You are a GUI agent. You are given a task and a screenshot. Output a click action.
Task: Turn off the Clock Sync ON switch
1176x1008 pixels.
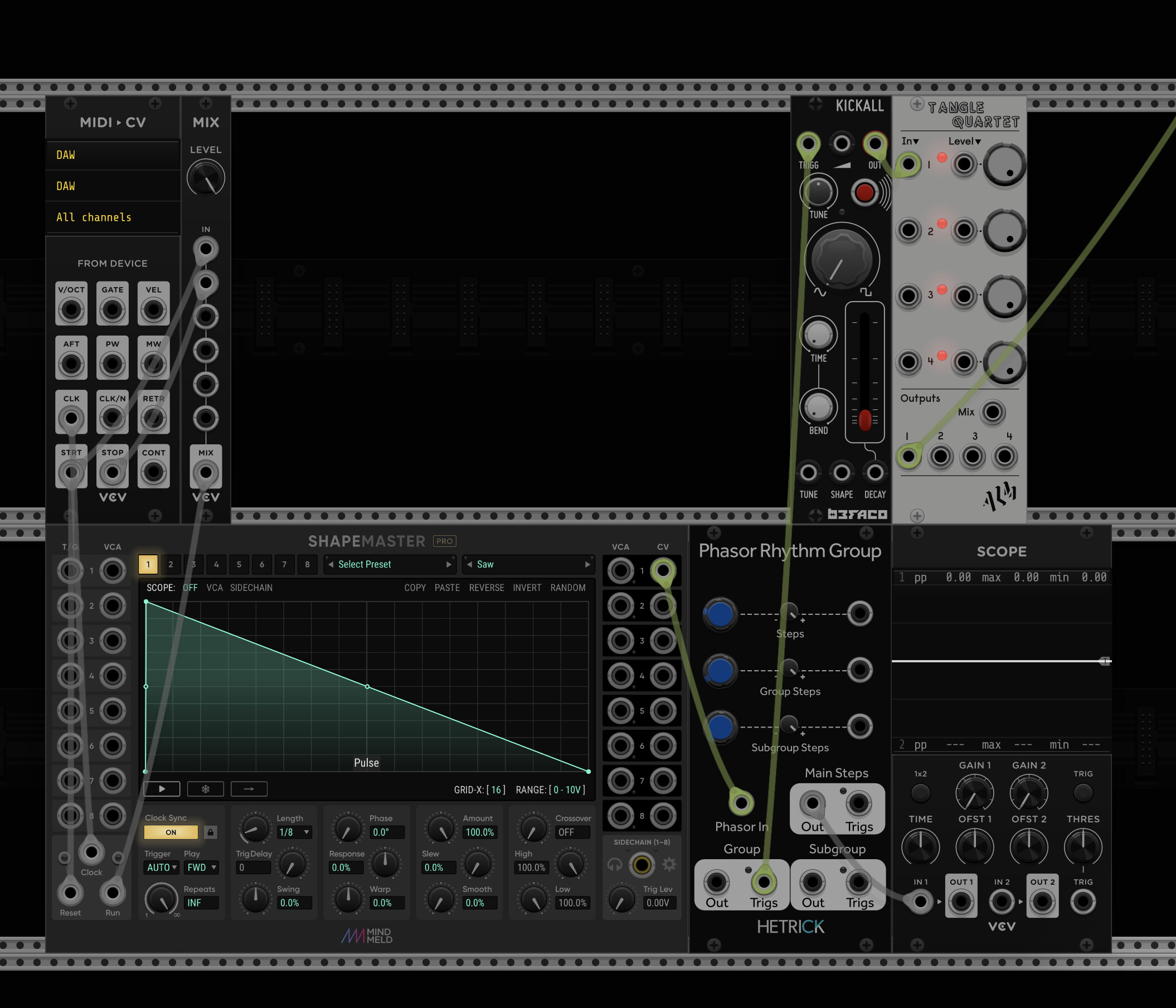tap(171, 832)
